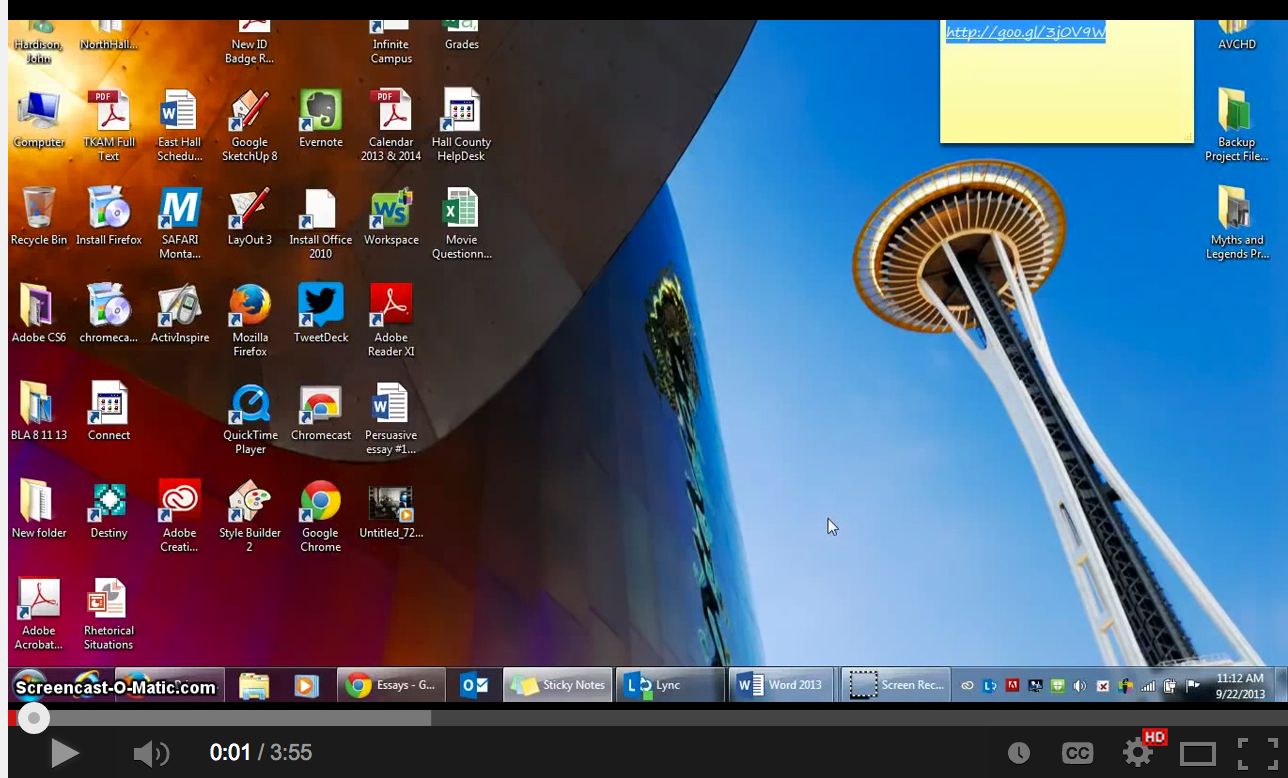Play the video
Screen dimensions: 1288x778
64,753
